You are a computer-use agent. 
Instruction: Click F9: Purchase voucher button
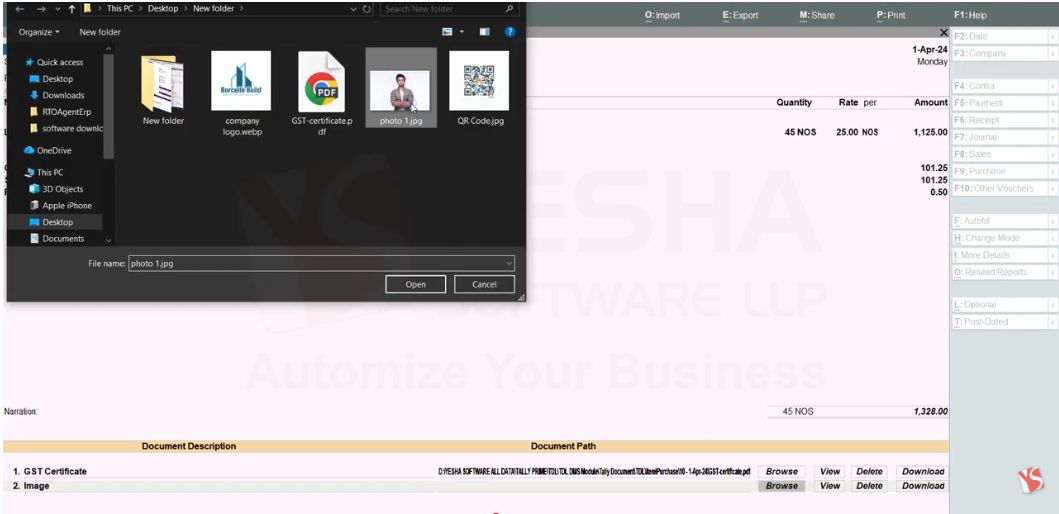coord(1004,172)
